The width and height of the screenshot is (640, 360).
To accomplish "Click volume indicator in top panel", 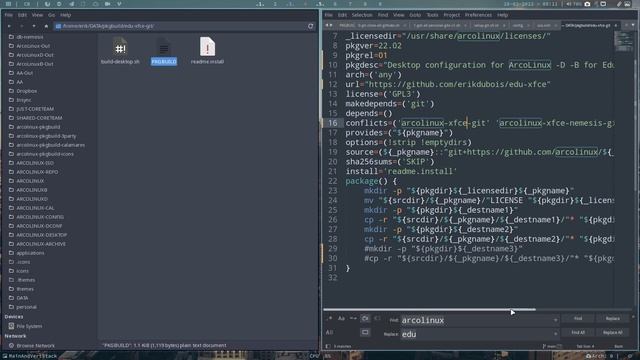I will pyautogui.click(x=573, y=4).
